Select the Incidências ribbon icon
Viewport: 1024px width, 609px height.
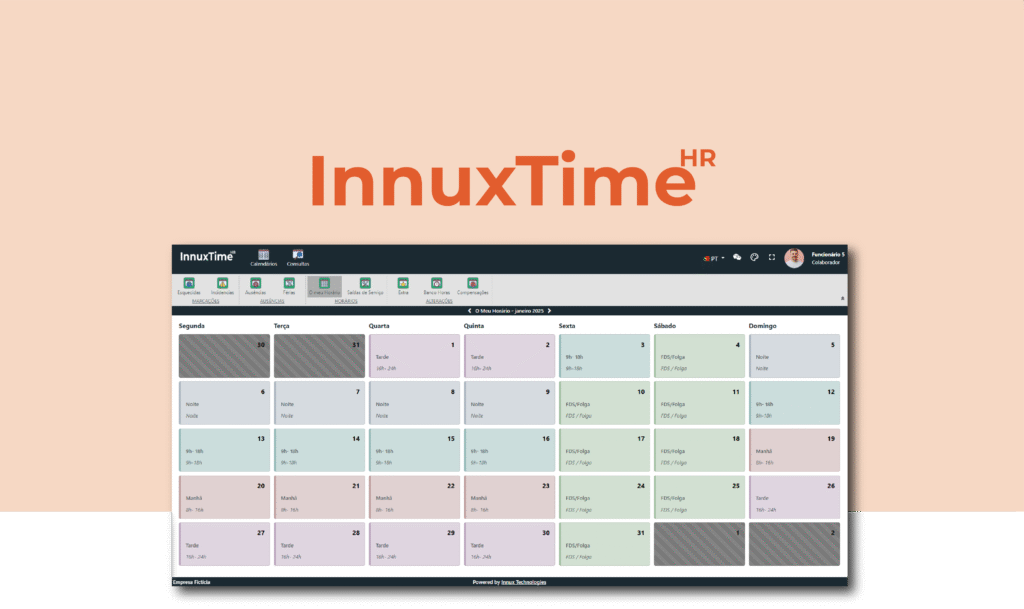tap(223, 283)
